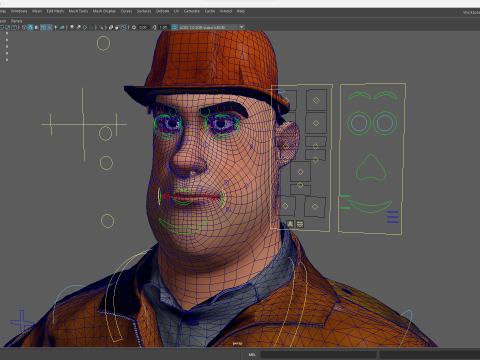
Task: Toggle Use All Lights icon
Action: (x=56, y=27)
